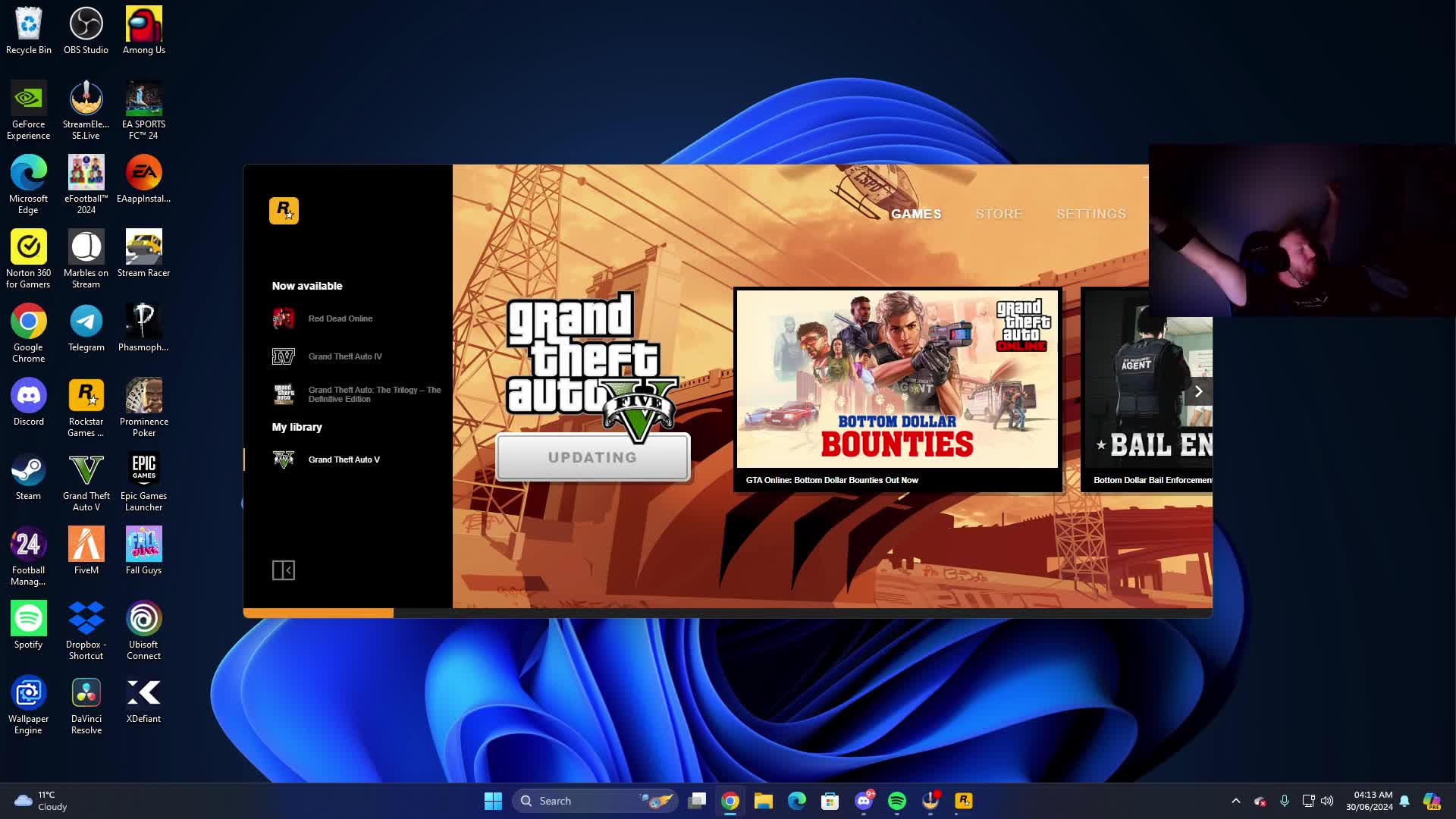The height and width of the screenshot is (819, 1456).
Task: Select Norton 360 for Gamers icon
Action: (29, 259)
